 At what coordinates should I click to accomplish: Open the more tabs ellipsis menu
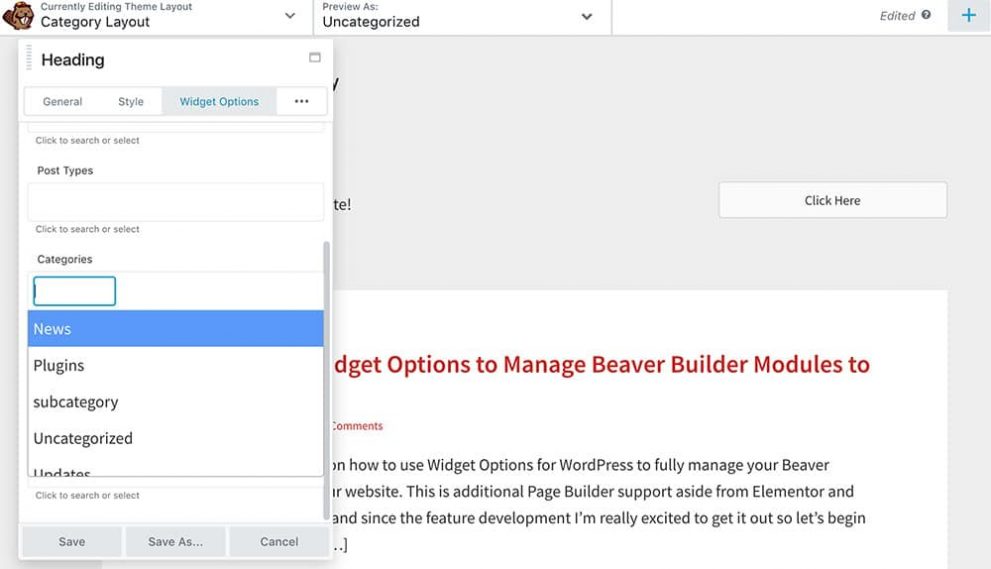point(301,101)
